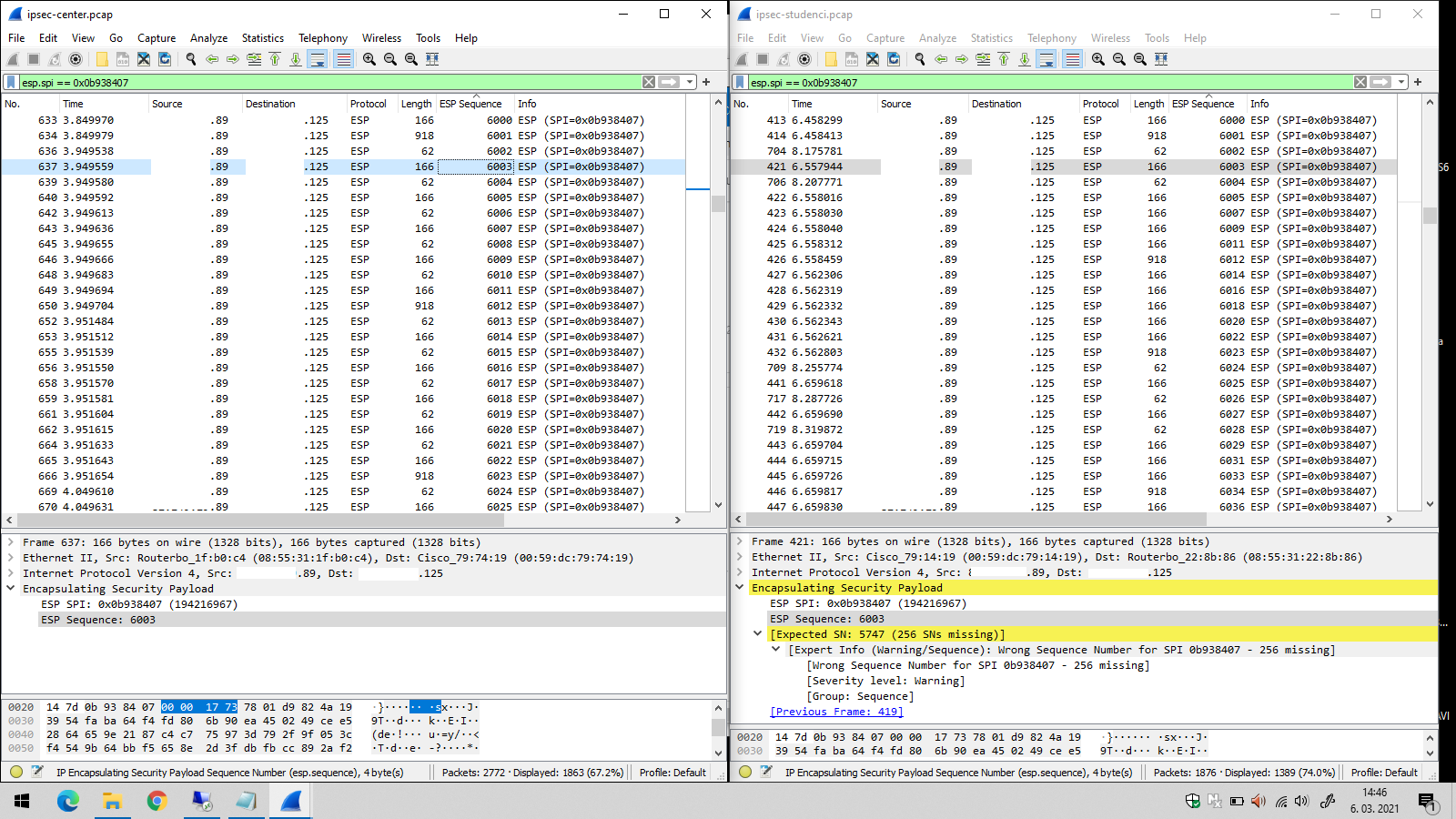Open Capture menu in ipsec-studenci.pcap window
The image size is (1456, 819).
(x=885, y=38)
